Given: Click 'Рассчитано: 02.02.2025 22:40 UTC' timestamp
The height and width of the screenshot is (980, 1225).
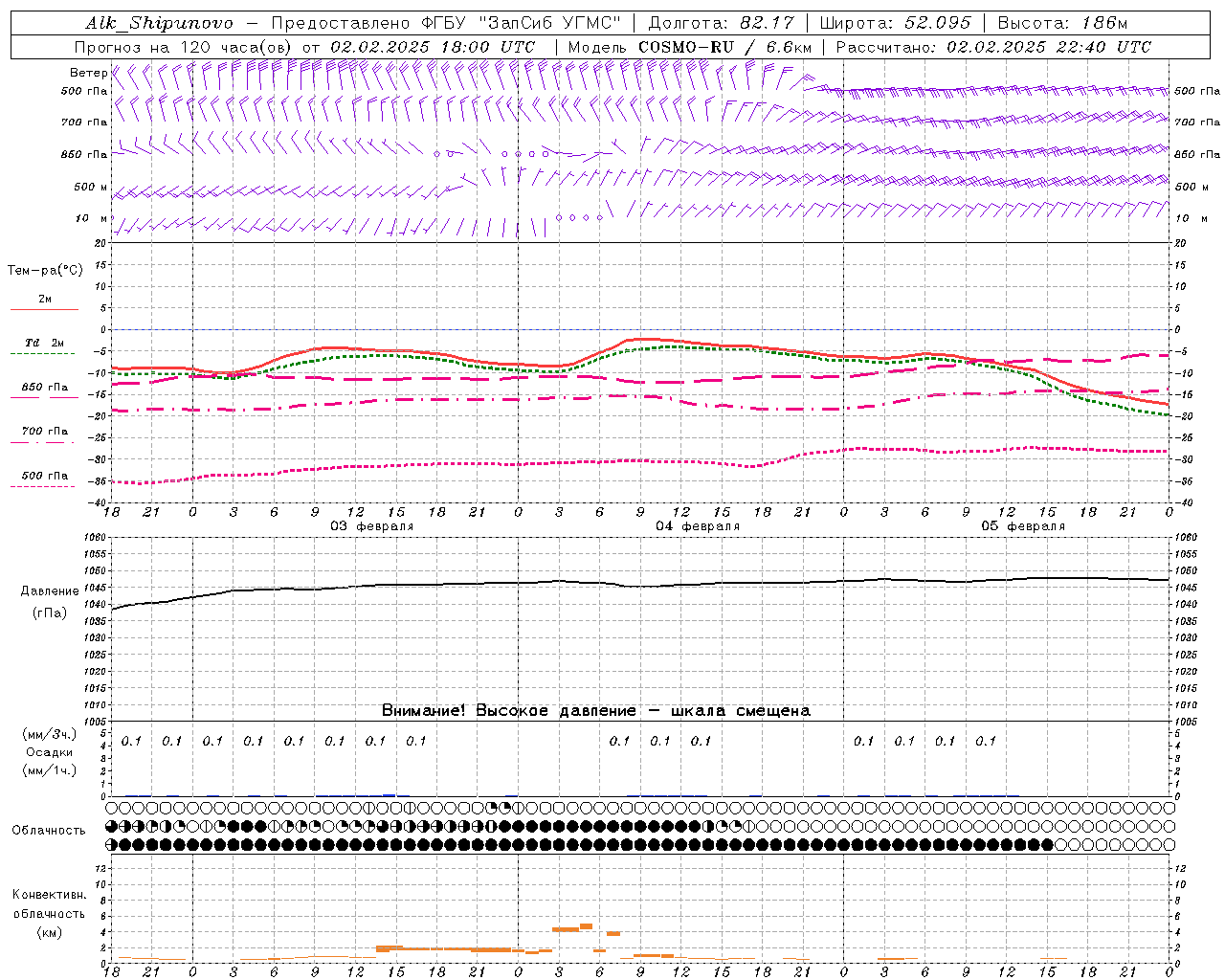Looking at the screenshot, I should pos(992,47).
